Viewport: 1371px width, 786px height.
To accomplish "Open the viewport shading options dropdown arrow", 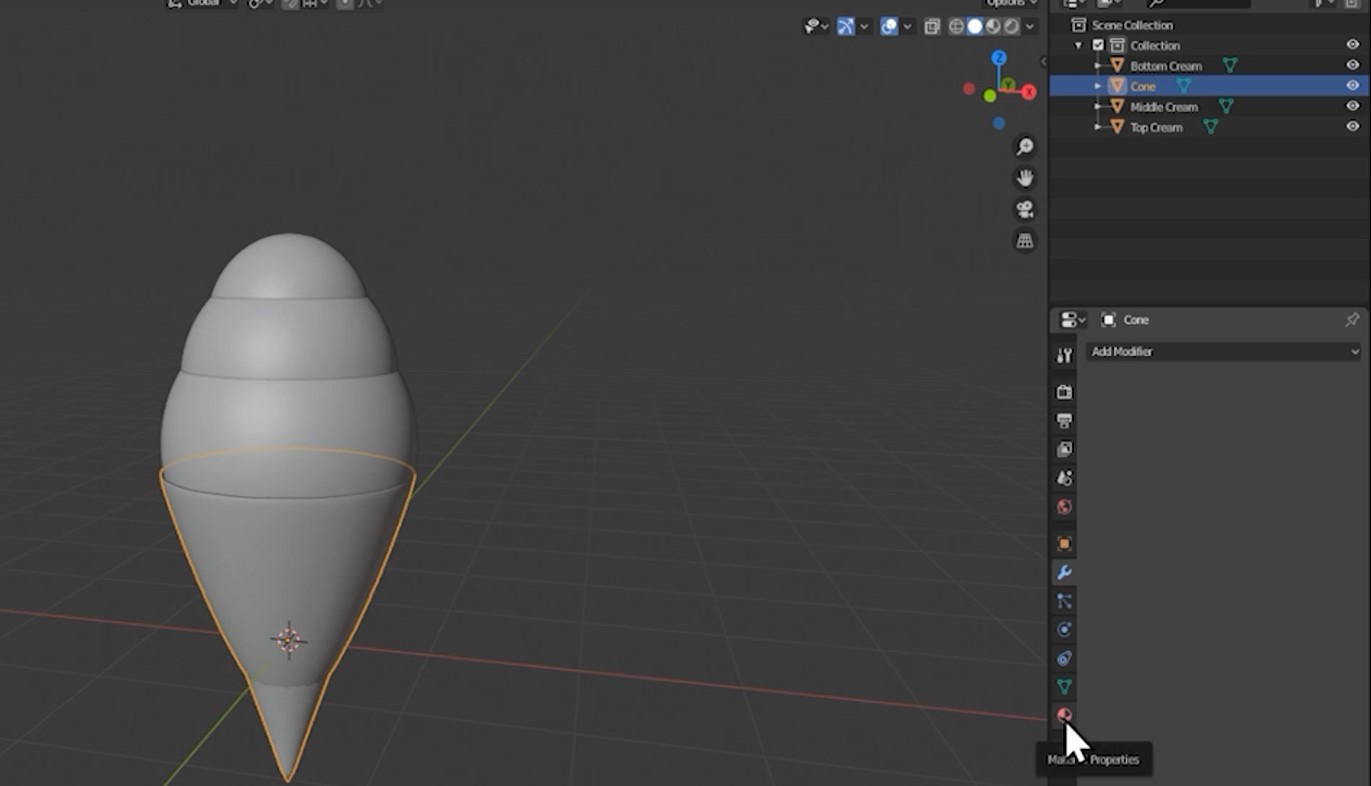I will 1030,27.
